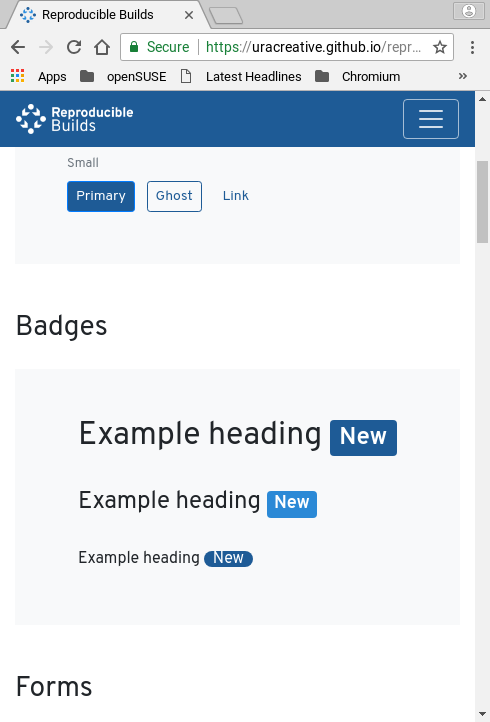
Task: Bookmark this page with star icon
Action: (440, 47)
